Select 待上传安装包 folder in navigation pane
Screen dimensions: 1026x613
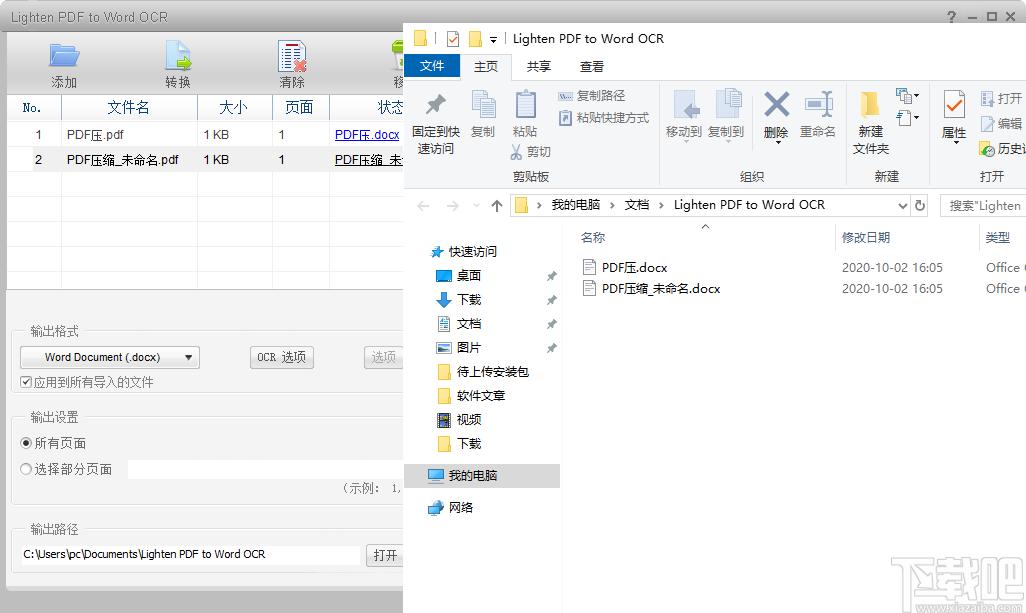[x=483, y=372]
